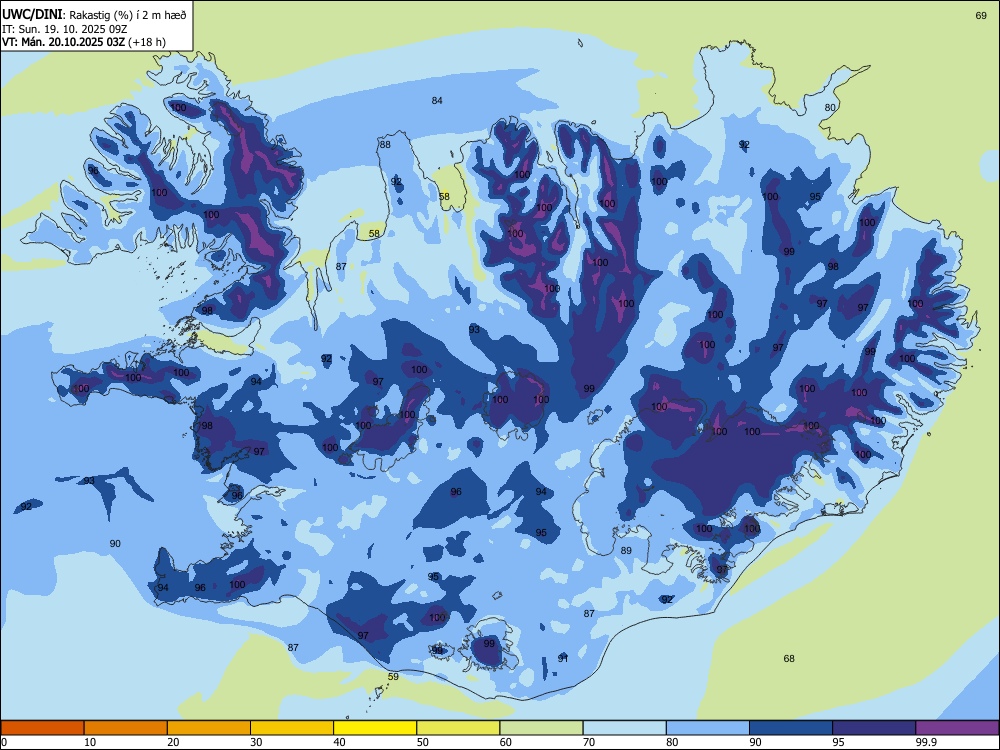The width and height of the screenshot is (1000, 750).
Task: Click the indigo 95–99.9 legend swatch
Action: pyautogui.click(x=874, y=728)
